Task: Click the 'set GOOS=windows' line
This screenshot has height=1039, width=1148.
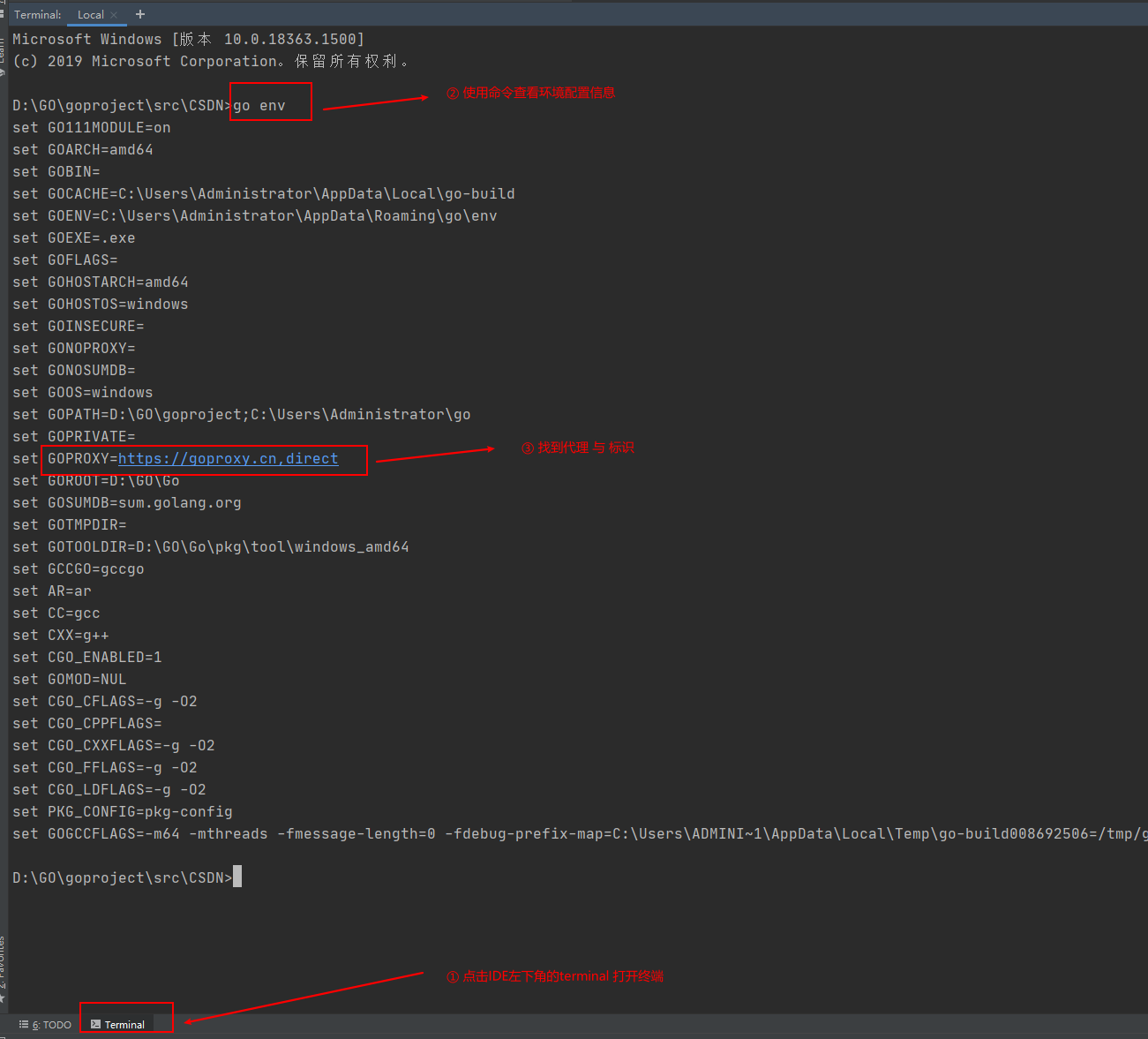Action: (83, 393)
